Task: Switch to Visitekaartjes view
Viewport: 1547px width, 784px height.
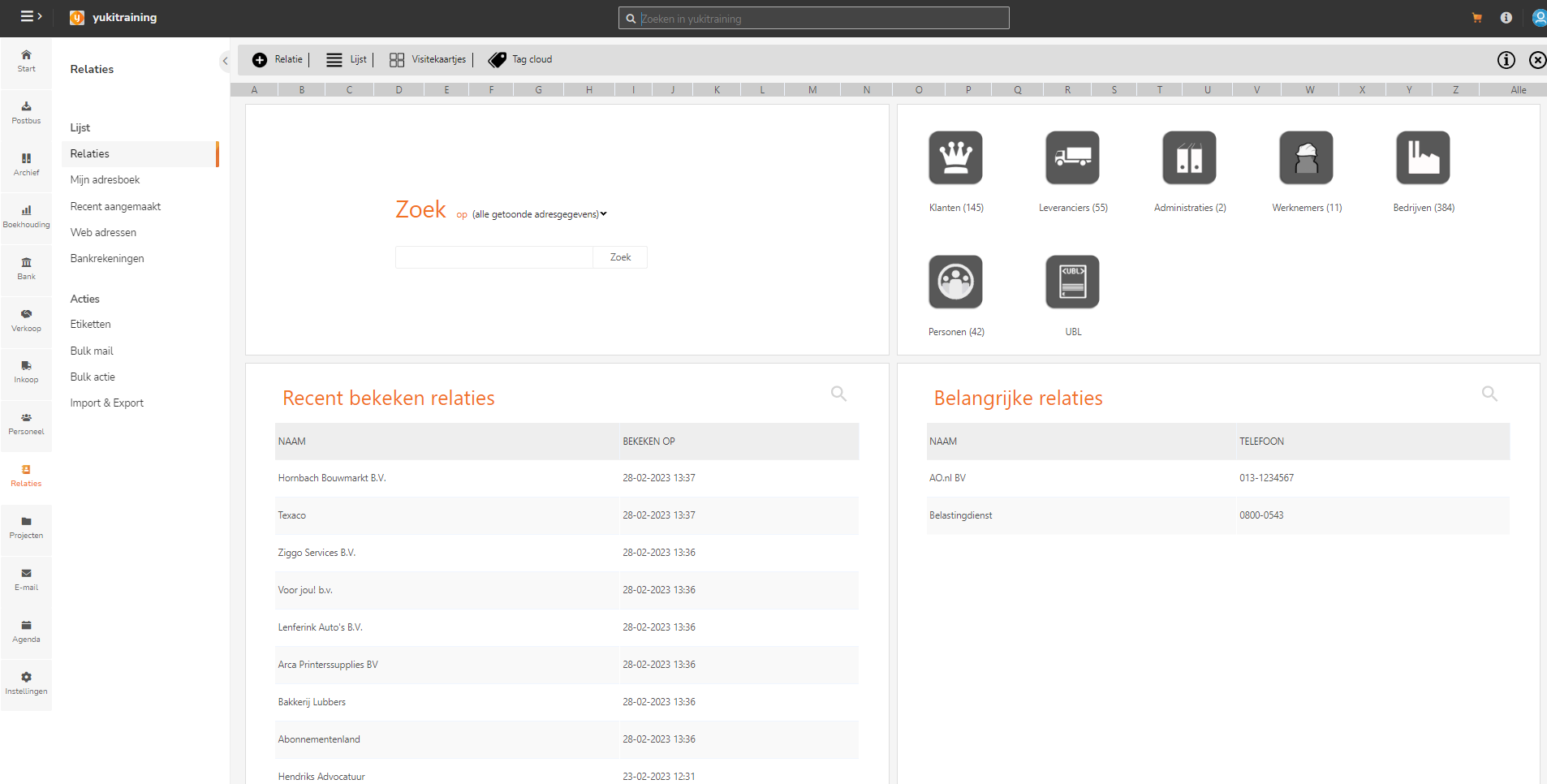Action: pyautogui.click(x=428, y=59)
